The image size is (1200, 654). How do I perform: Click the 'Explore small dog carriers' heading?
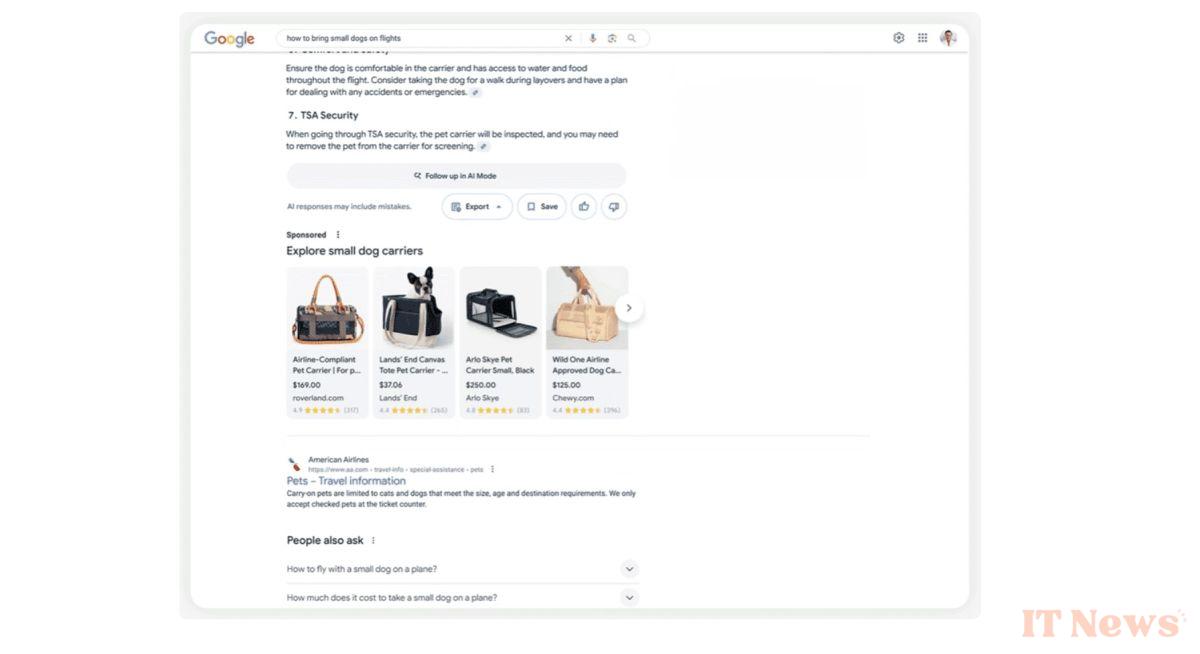pyautogui.click(x=355, y=251)
